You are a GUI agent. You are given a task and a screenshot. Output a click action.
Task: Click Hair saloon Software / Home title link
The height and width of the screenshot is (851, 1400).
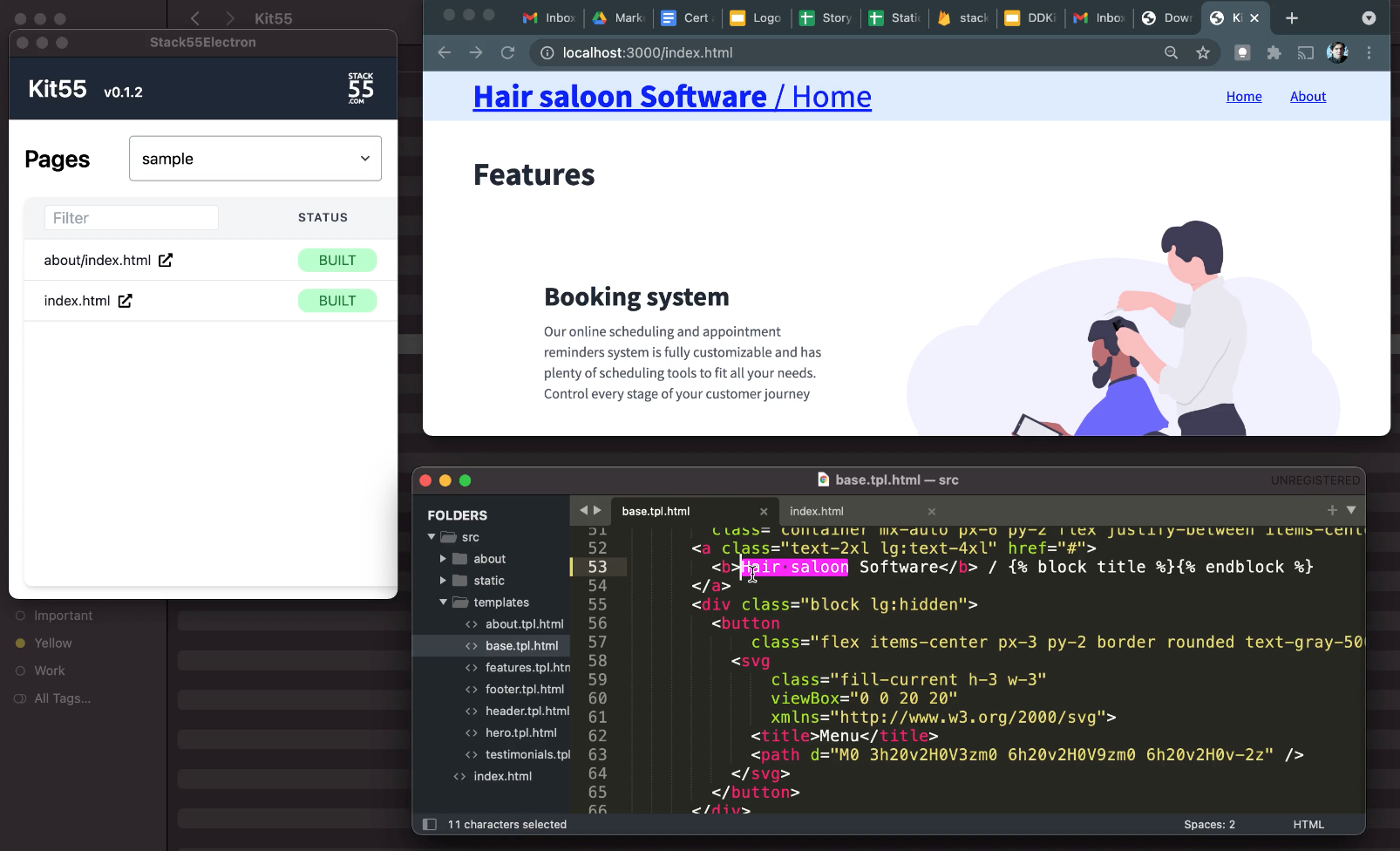pyautogui.click(x=672, y=97)
